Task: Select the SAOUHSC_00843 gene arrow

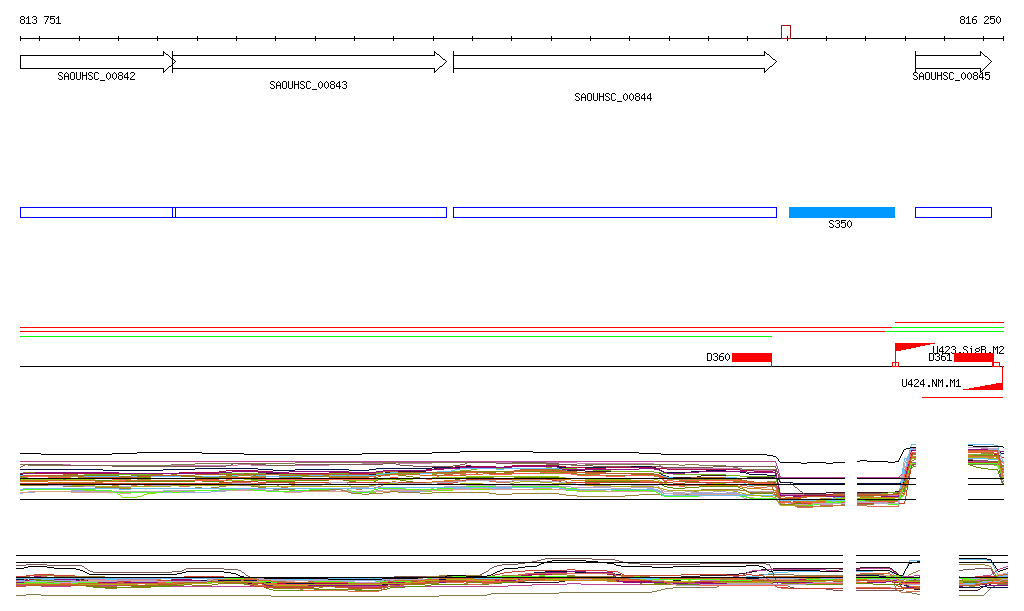Action: coord(309,62)
